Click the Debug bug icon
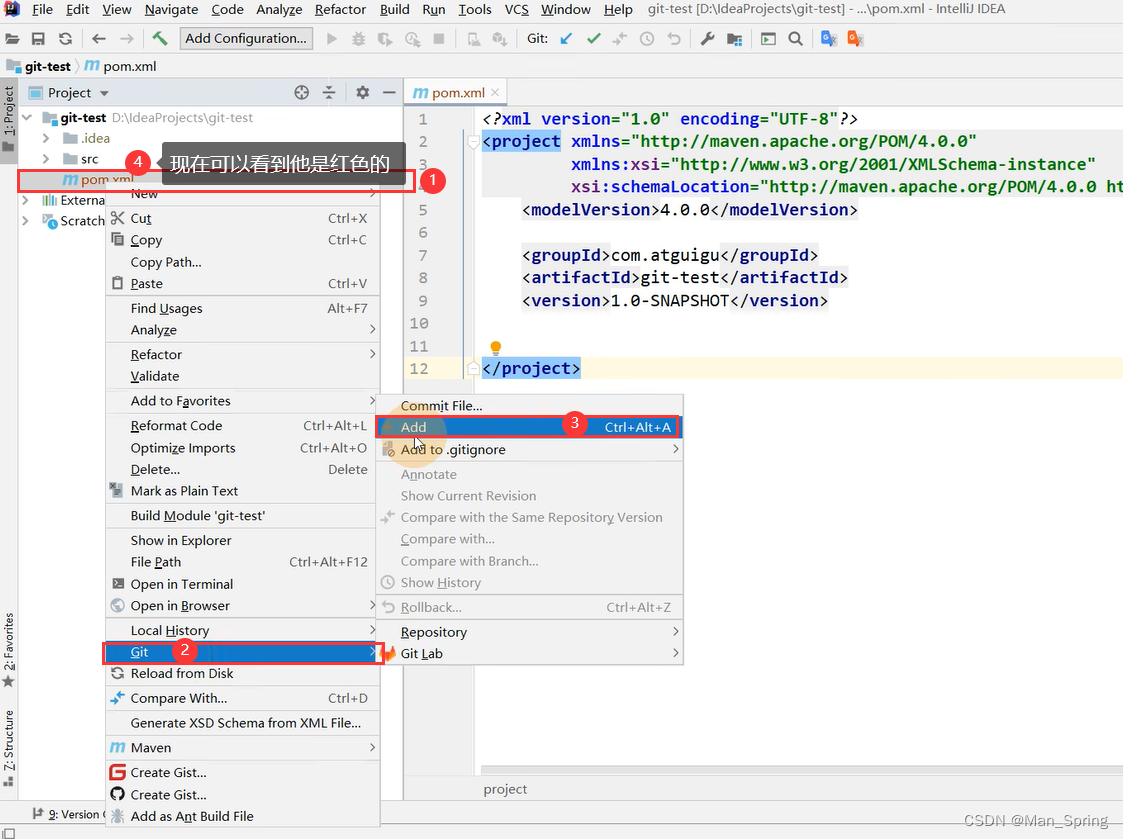1123x839 pixels. tap(358, 39)
